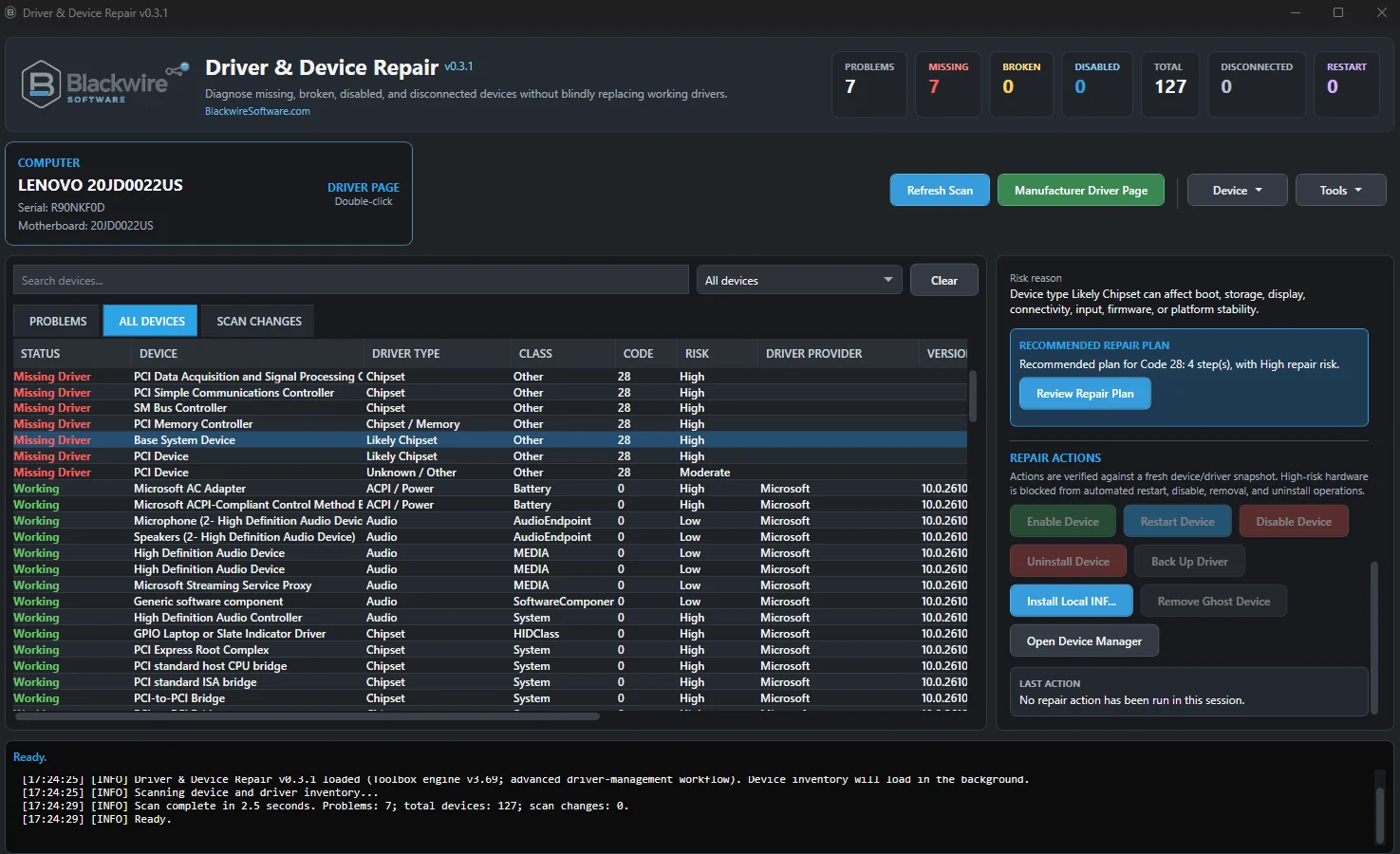Screen dimensions: 1400x854
Task: Sort by the STATUS column header
Action: pyautogui.click(x=71, y=353)
